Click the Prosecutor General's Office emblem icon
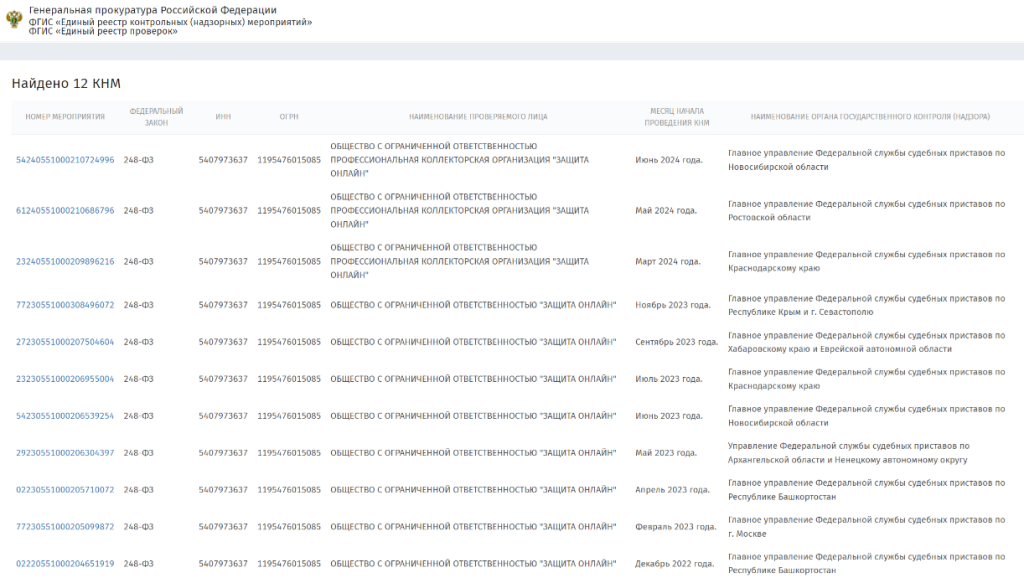This screenshot has height=583, width=1024. point(14,20)
